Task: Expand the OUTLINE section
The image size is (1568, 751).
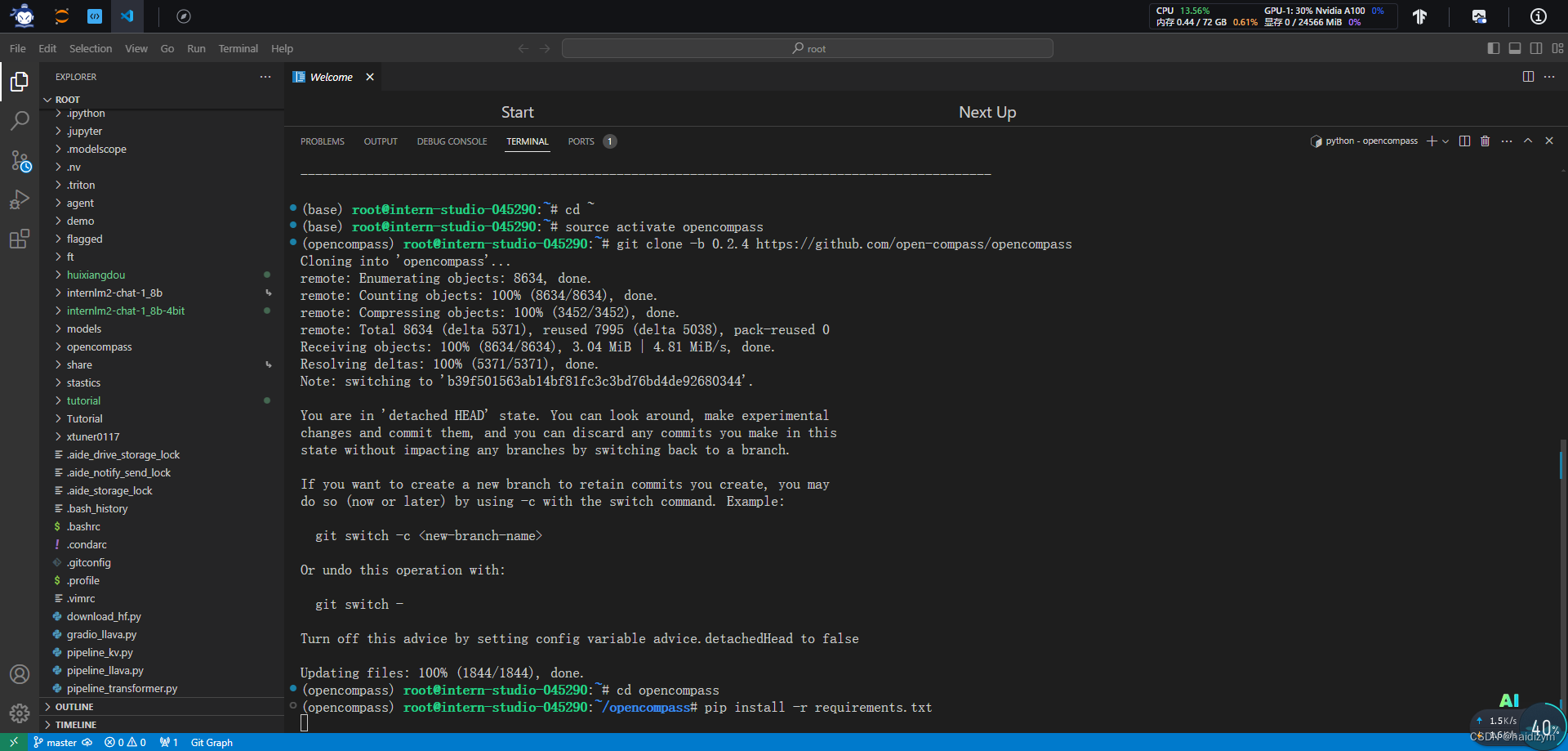Action: pyautogui.click(x=162, y=707)
